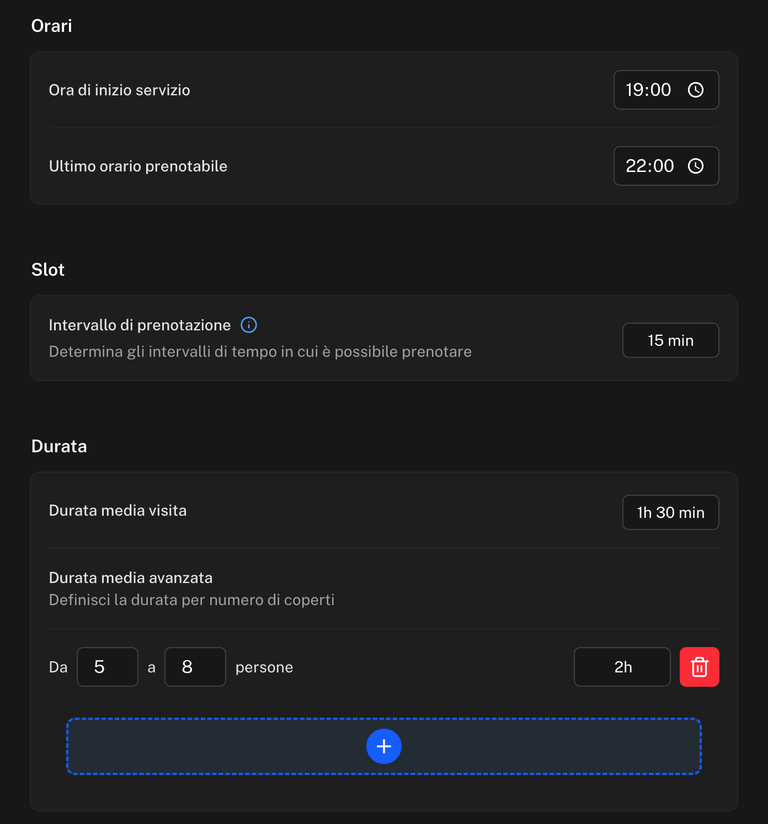Click the Intervallo di prenotazione label
This screenshot has height=824, width=768.
(x=139, y=325)
